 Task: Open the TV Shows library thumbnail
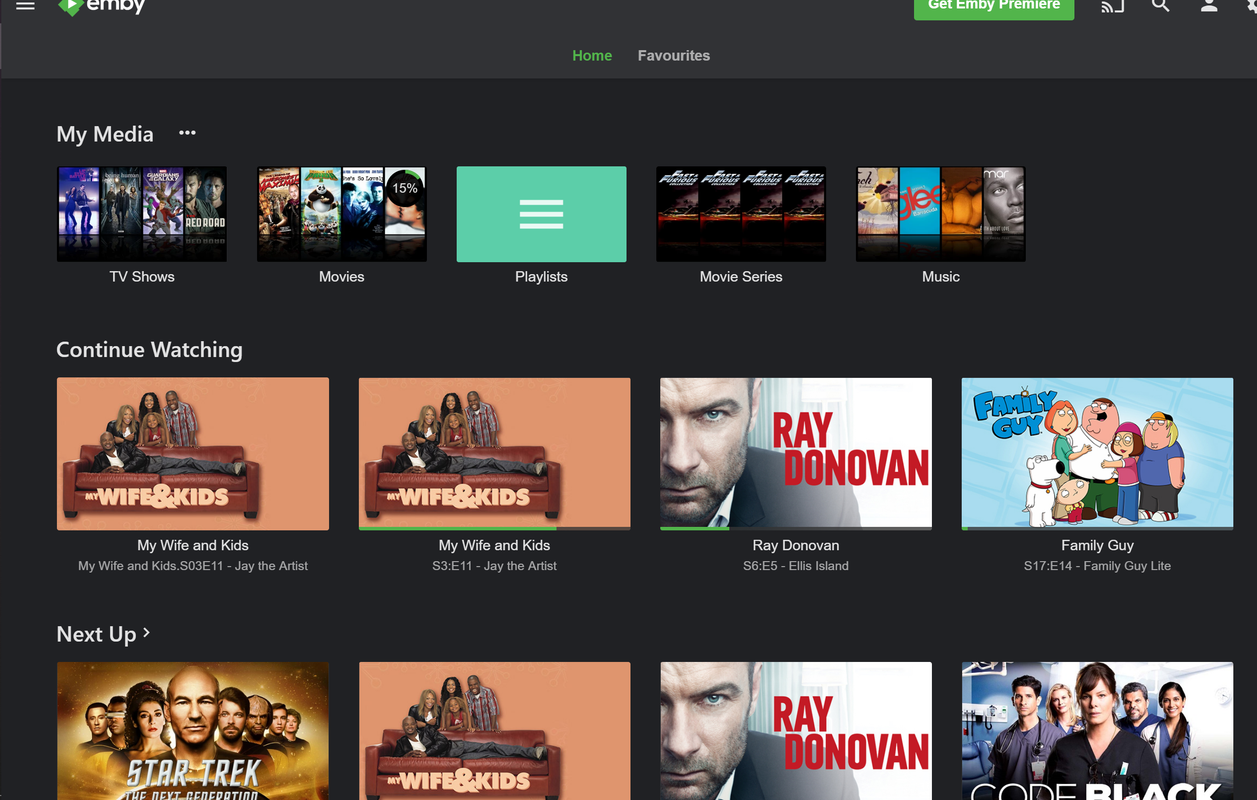[142, 214]
